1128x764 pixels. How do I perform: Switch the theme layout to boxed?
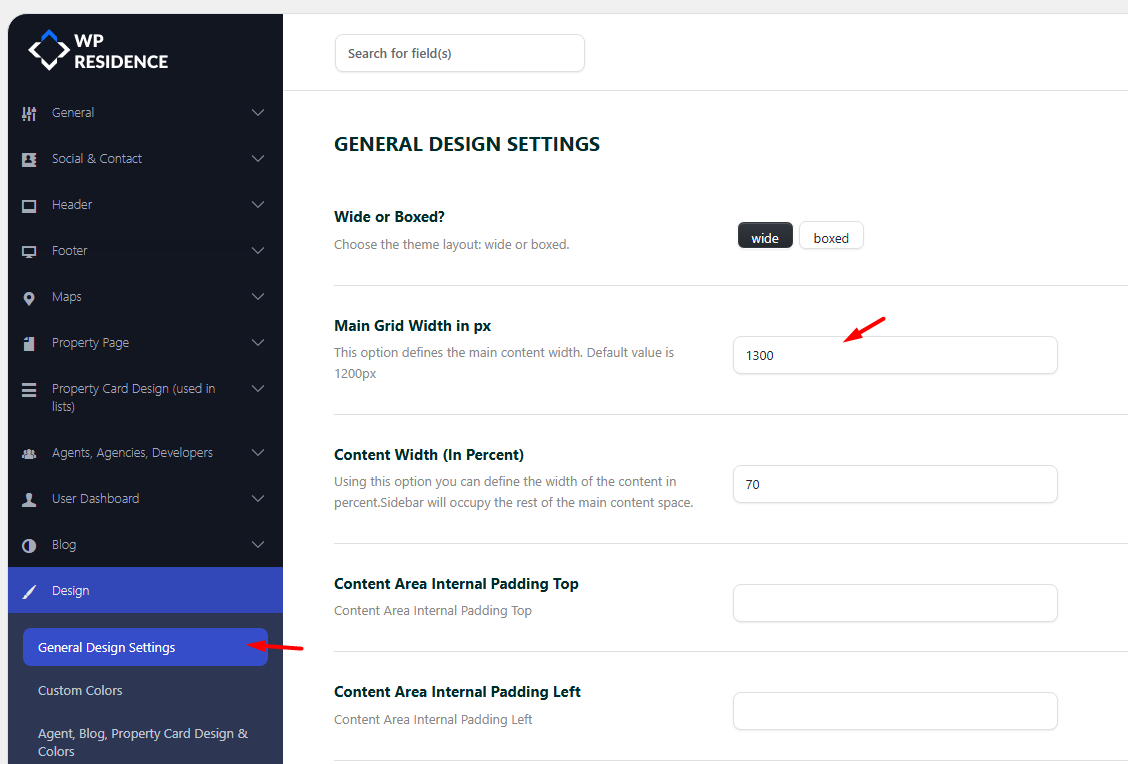[831, 236]
